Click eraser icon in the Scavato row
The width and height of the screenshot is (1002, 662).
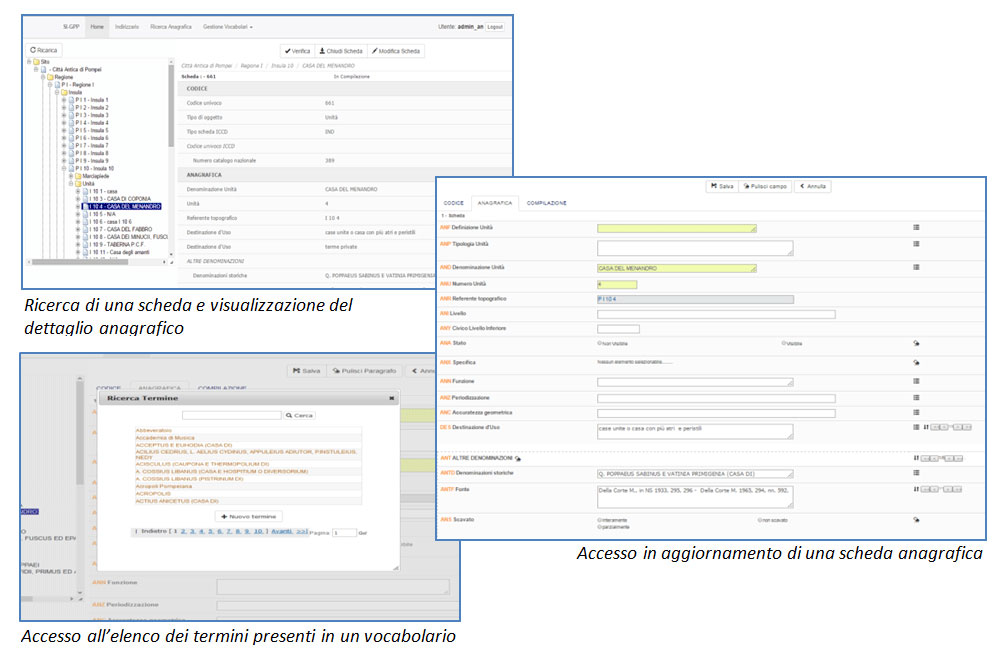916,520
